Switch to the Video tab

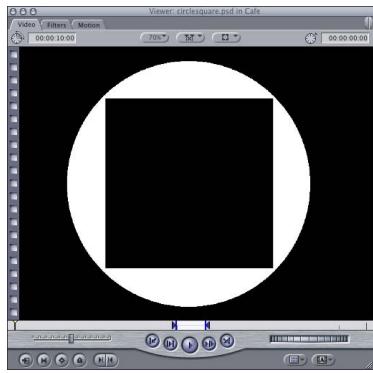click(x=26, y=25)
